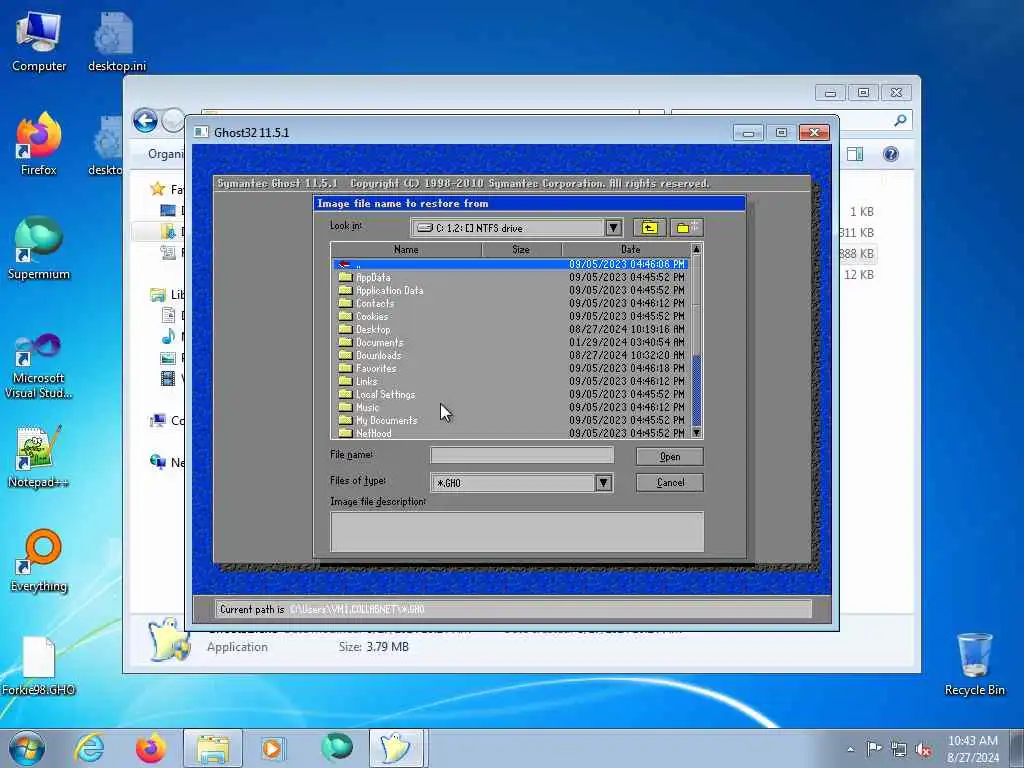The width and height of the screenshot is (1024, 768).
Task: Click the Current path bar in Ghost32
Action: (x=513, y=609)
